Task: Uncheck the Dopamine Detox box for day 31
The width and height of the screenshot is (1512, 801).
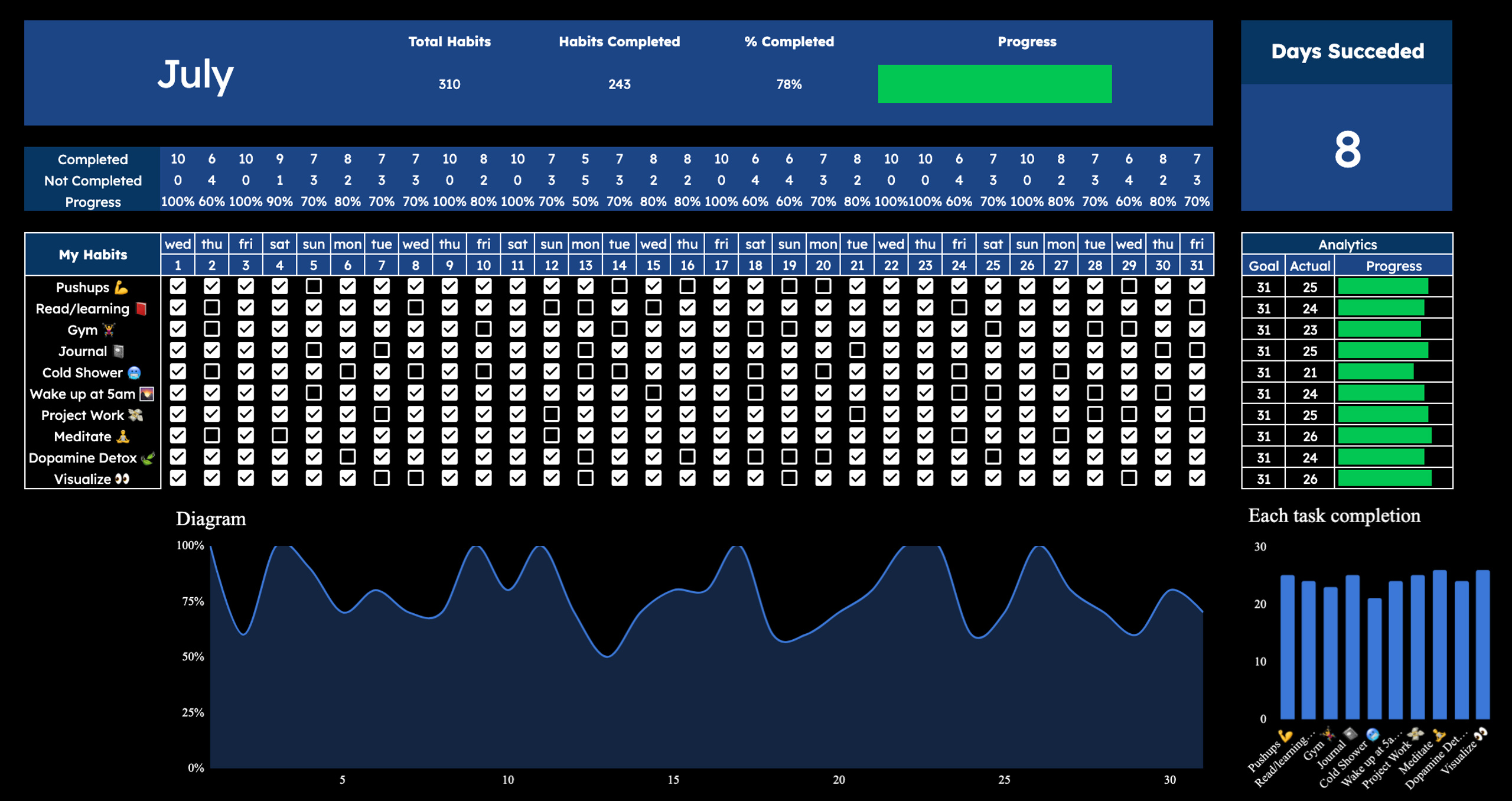Action: [1197, 457]
